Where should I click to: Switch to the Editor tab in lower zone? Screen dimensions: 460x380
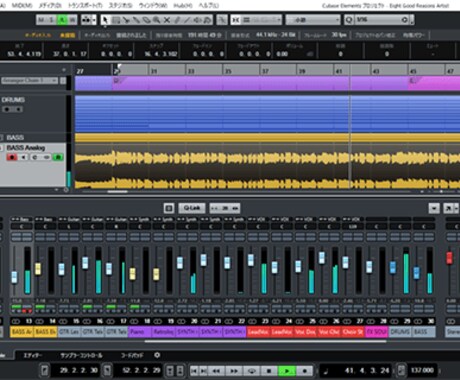[x=32, y=356]
